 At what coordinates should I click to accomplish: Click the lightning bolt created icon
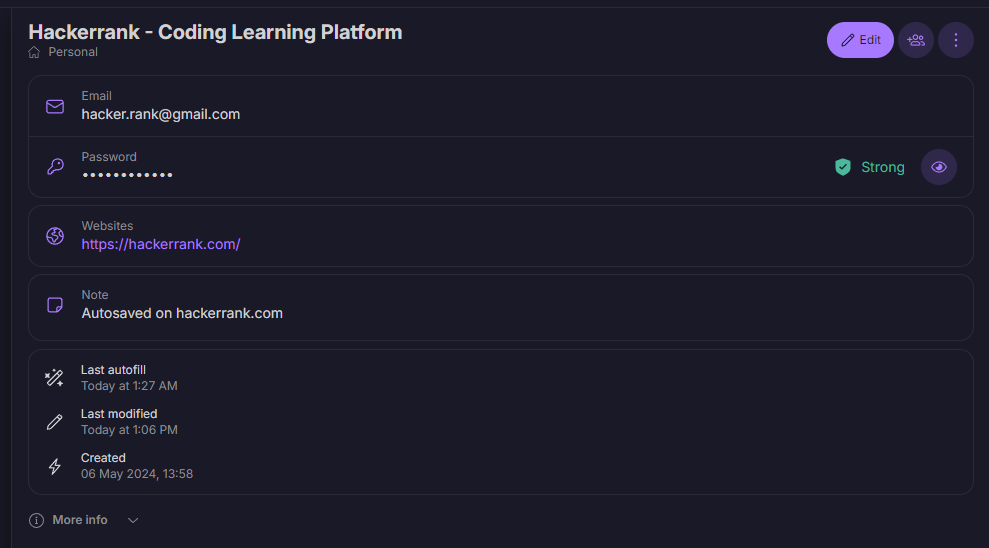54,466
